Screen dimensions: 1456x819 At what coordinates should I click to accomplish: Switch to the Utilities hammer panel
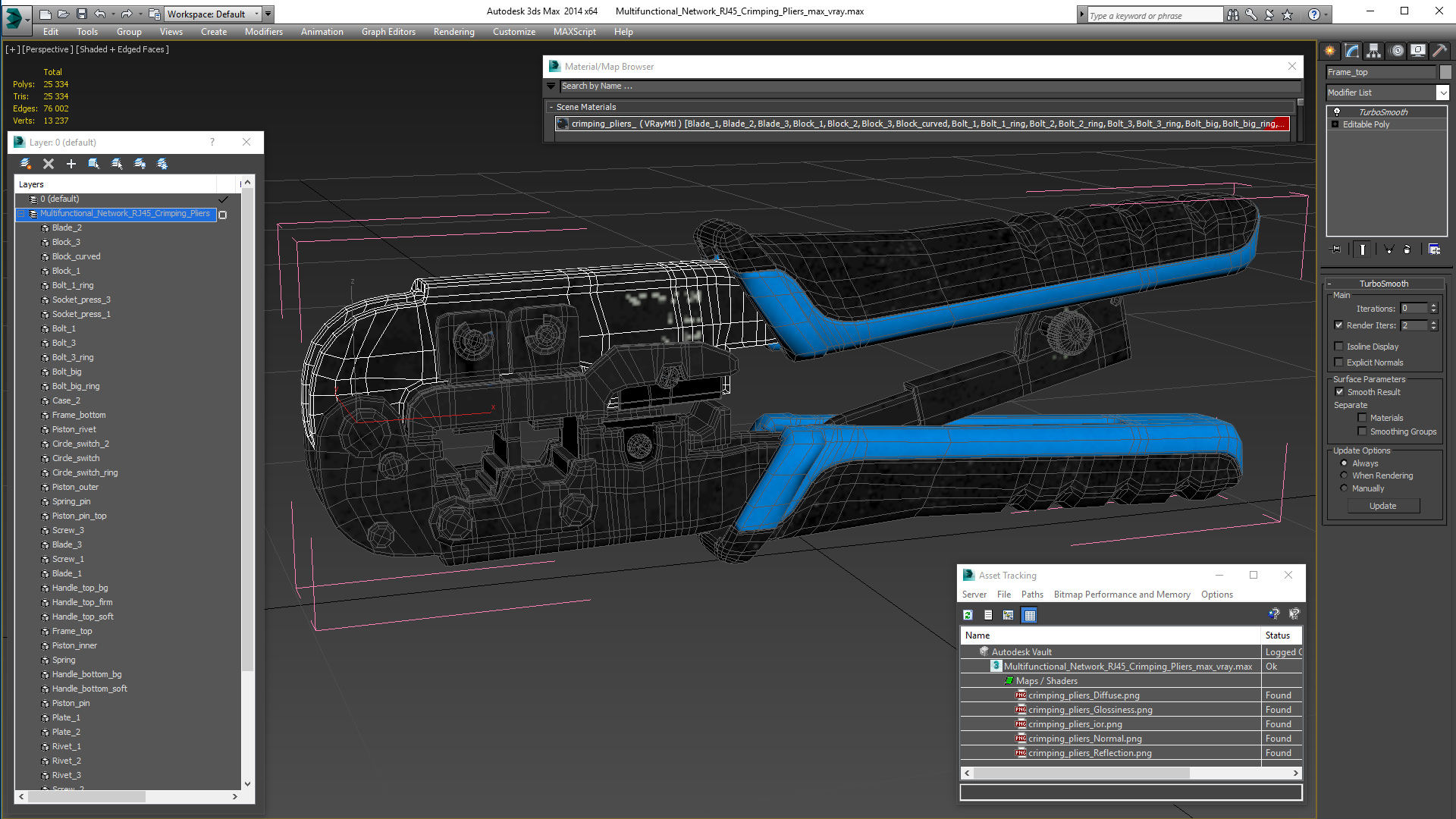pyautogui.click(x=1439, y=51)
